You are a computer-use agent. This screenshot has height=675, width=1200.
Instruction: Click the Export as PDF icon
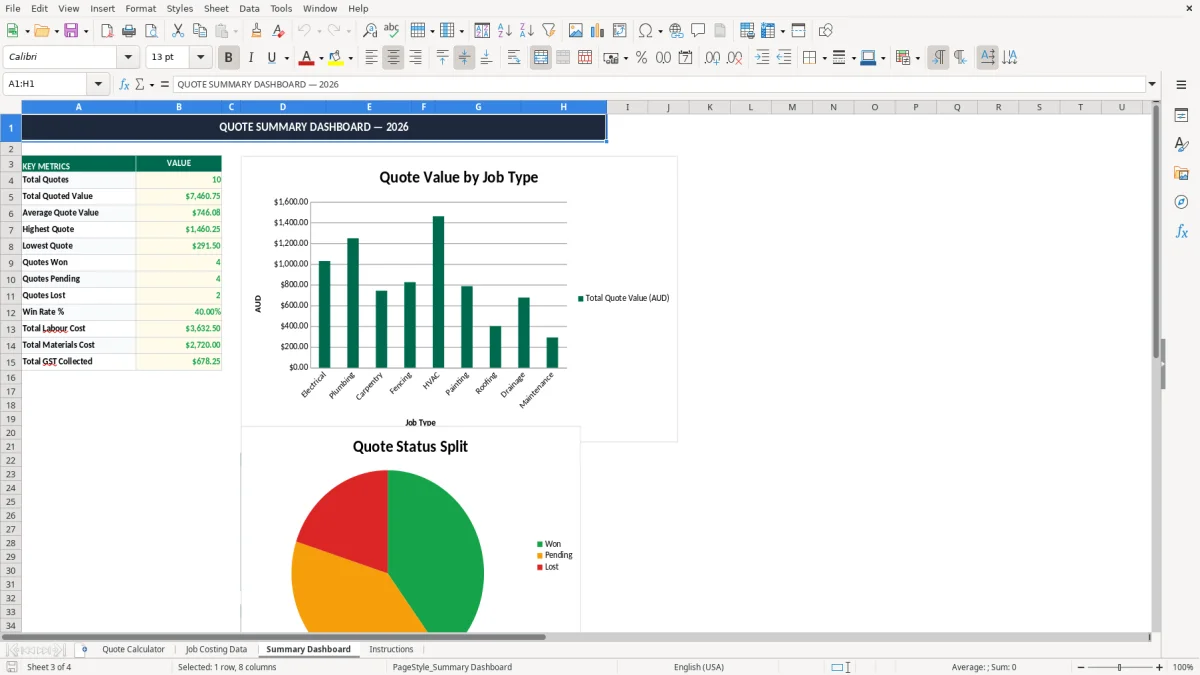(107, 31)
